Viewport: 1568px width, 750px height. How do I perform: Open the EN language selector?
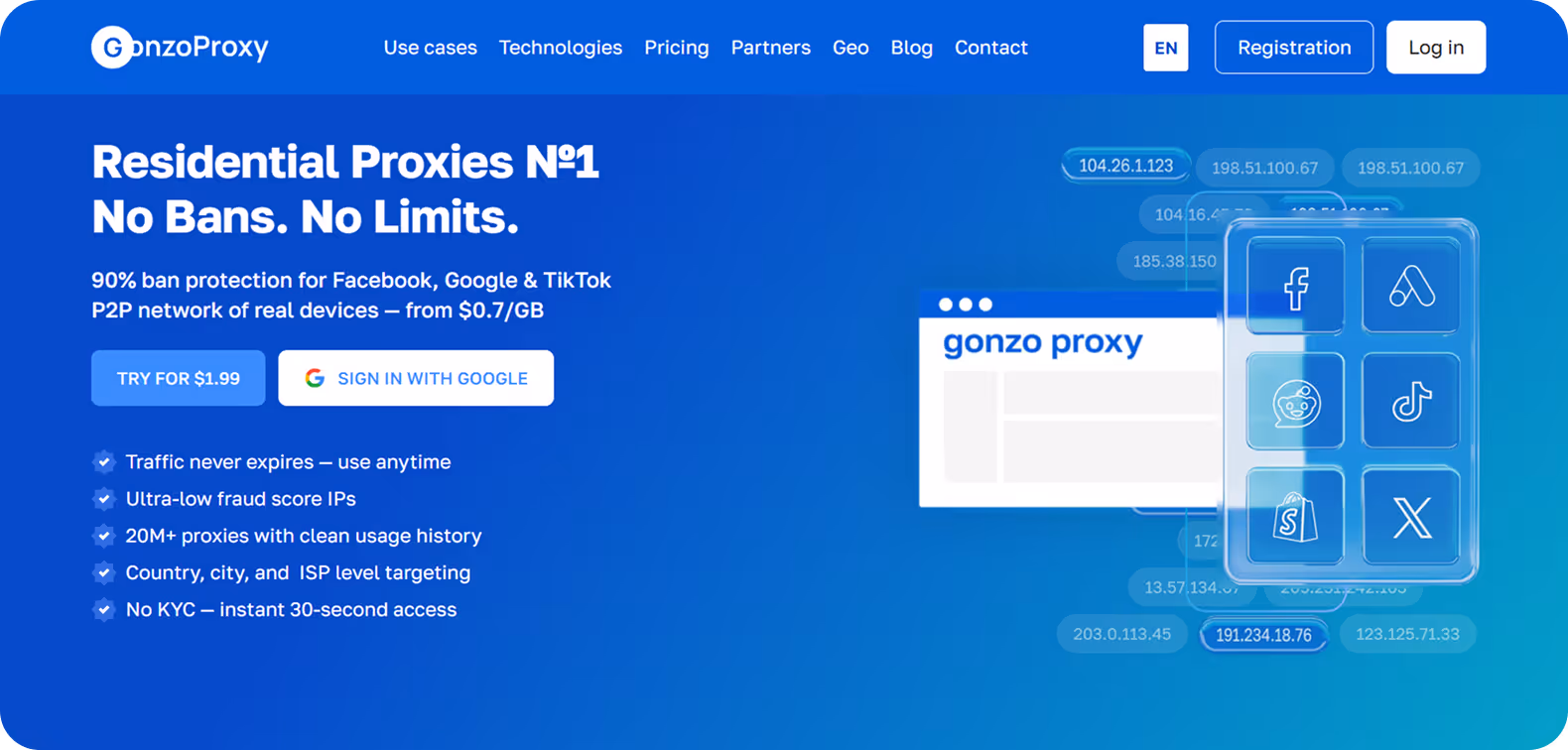pos(1165,48)
